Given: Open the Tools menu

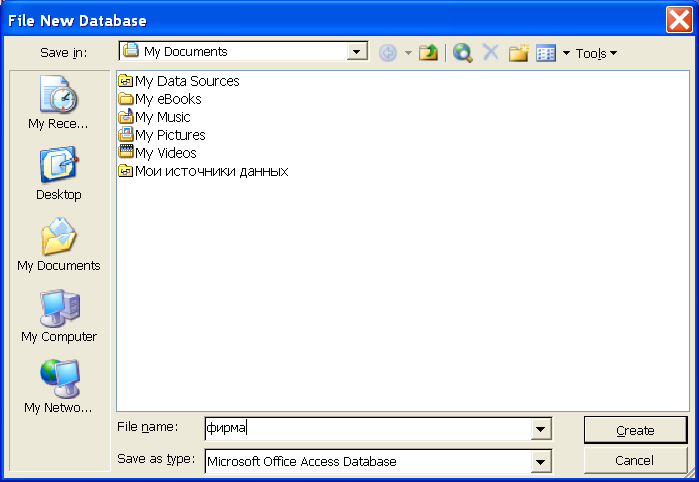Looking at the screenshot, I should click(596, 54).
